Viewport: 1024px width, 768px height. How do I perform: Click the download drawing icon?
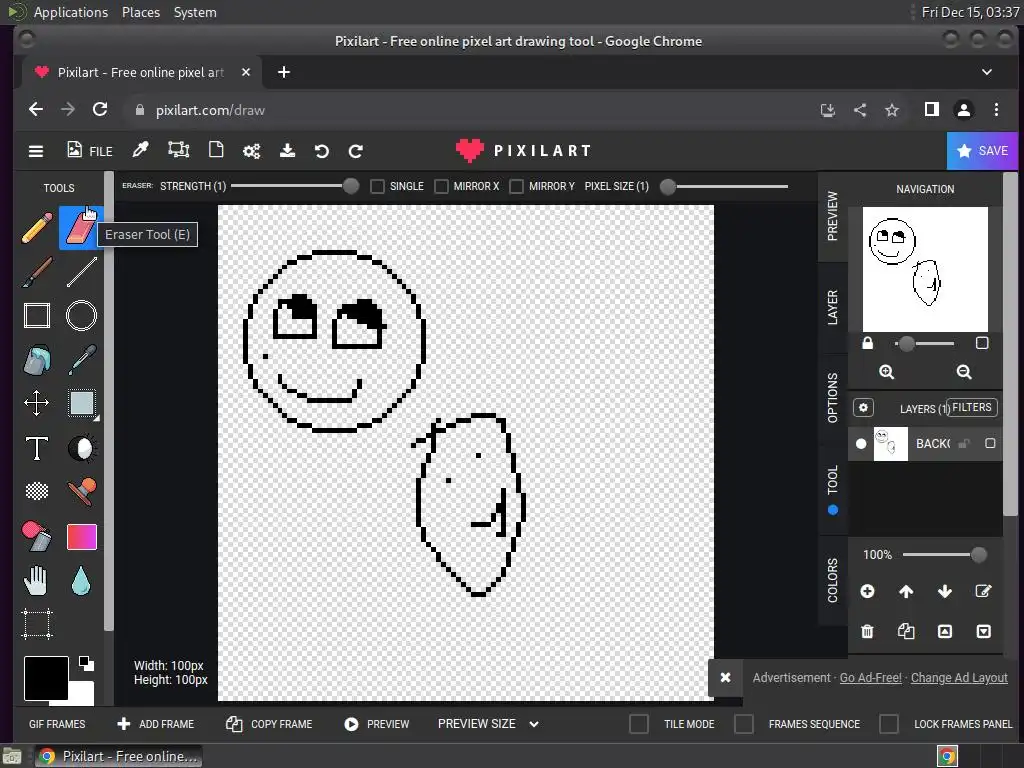(287, 151)
